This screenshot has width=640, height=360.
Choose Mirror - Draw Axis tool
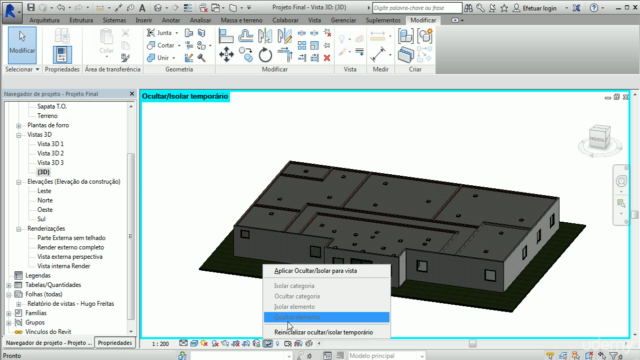[284, 36]
